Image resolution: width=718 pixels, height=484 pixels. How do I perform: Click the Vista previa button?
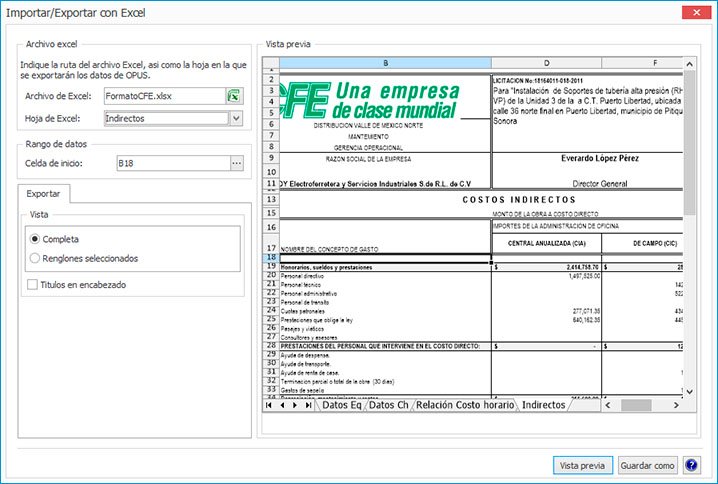[582, 465]
